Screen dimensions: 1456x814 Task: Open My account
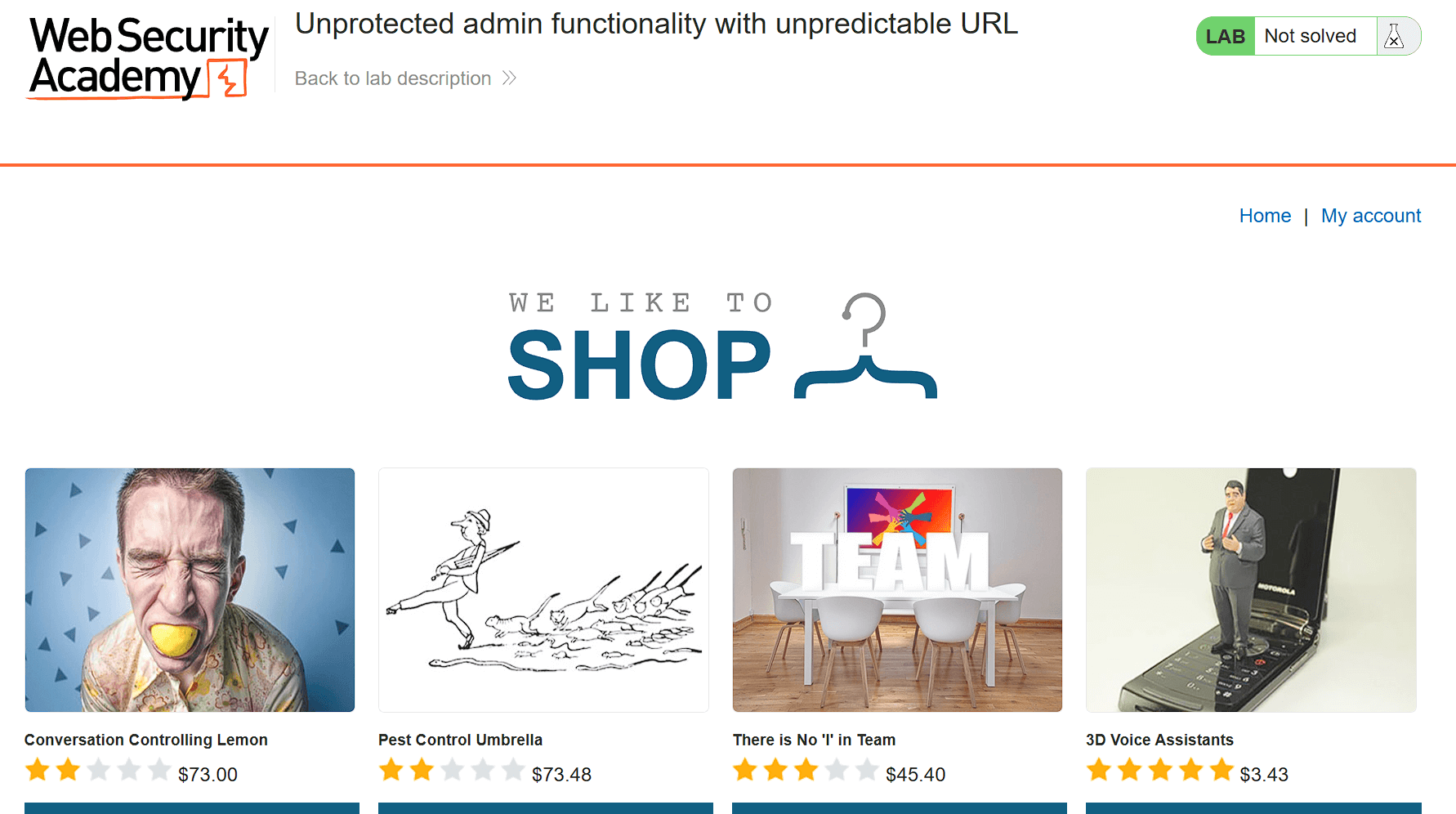[1371, 215]
